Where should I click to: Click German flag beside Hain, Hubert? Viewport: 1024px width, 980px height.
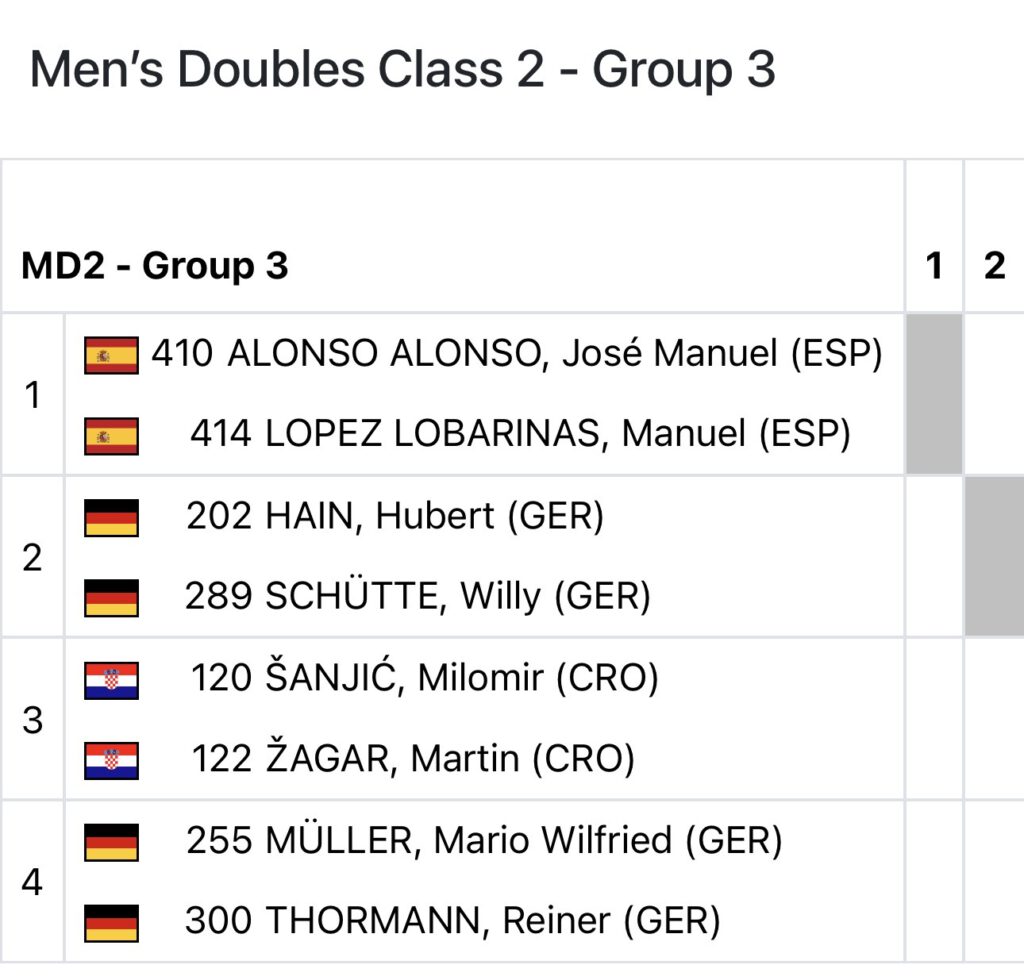pos(111,517)
